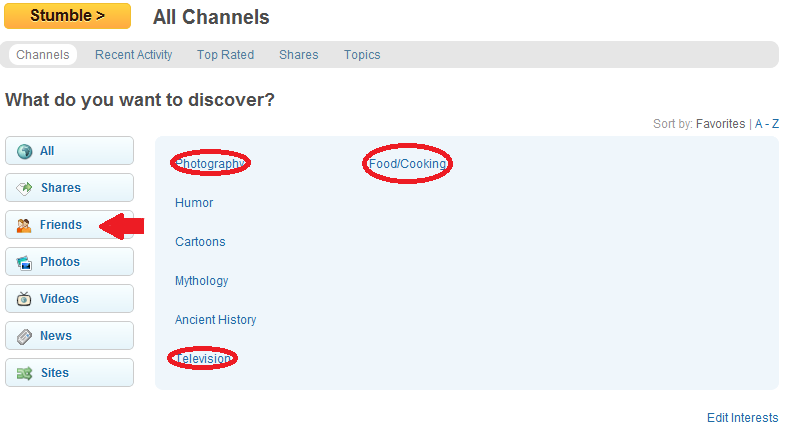Open the Television channel link

(x=203, y=358)
